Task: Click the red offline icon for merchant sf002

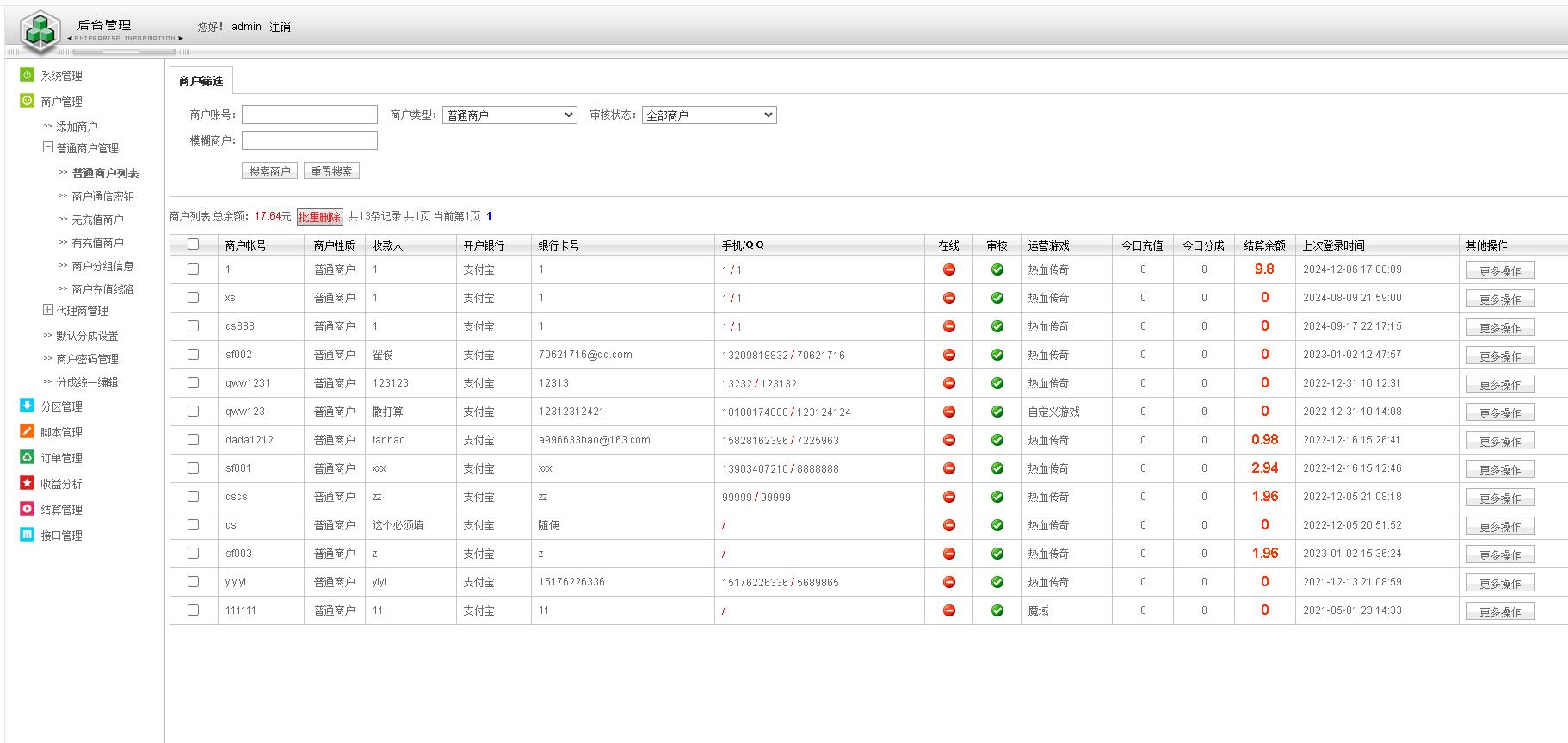Action: (x=948, y=355)
